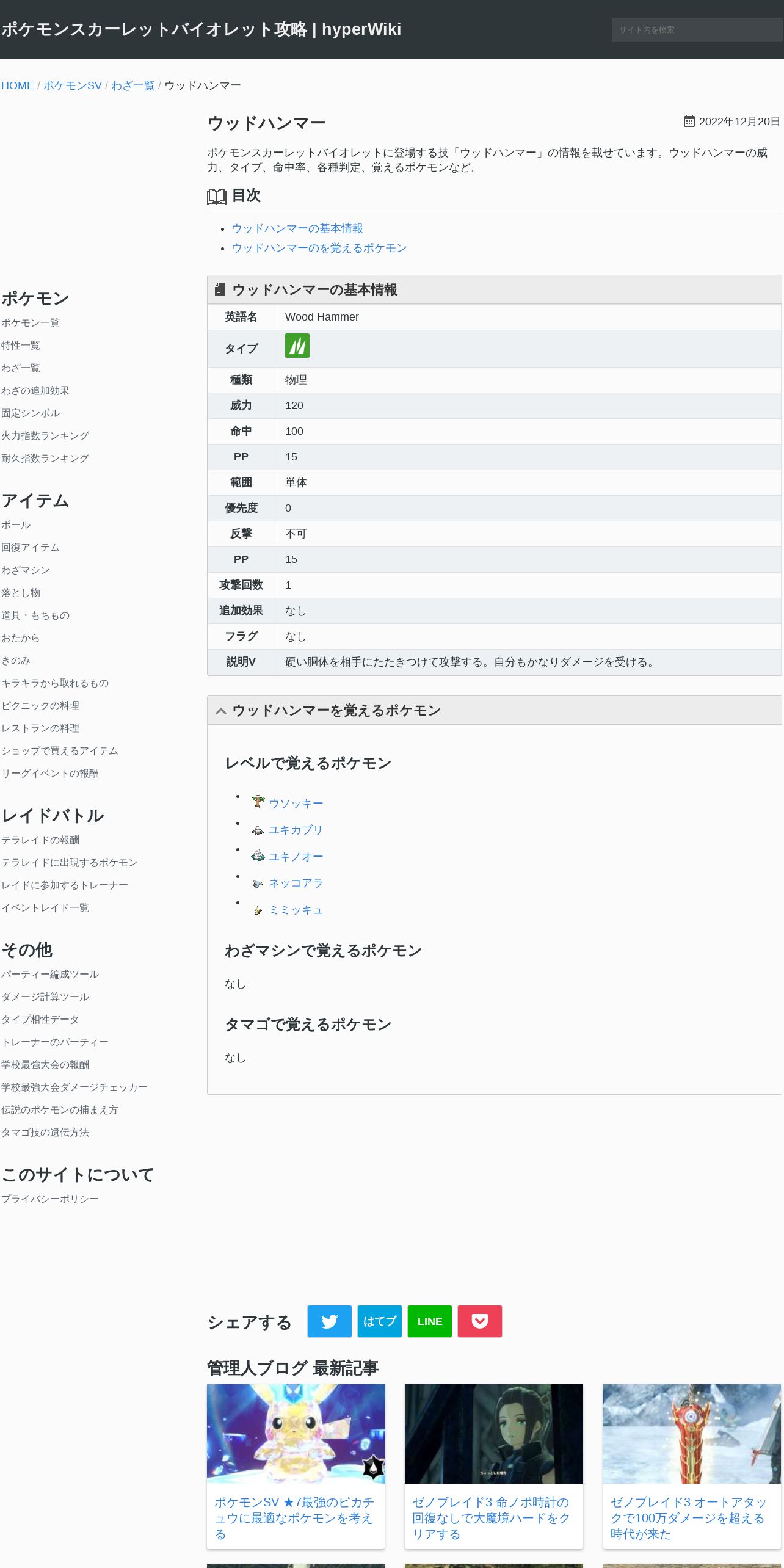This screenshot has height=1568, width=784.
Task: Click the book icon next to 目次
Action: click(x=217, y=196)
